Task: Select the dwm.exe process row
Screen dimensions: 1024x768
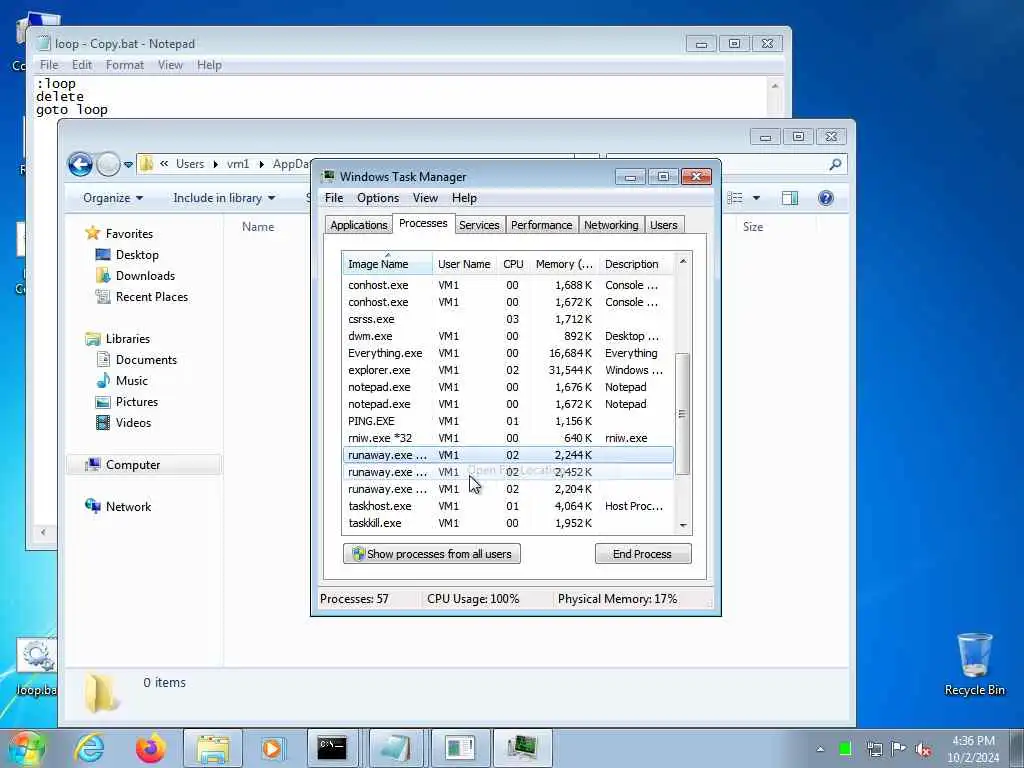Action: pos(508,336)
